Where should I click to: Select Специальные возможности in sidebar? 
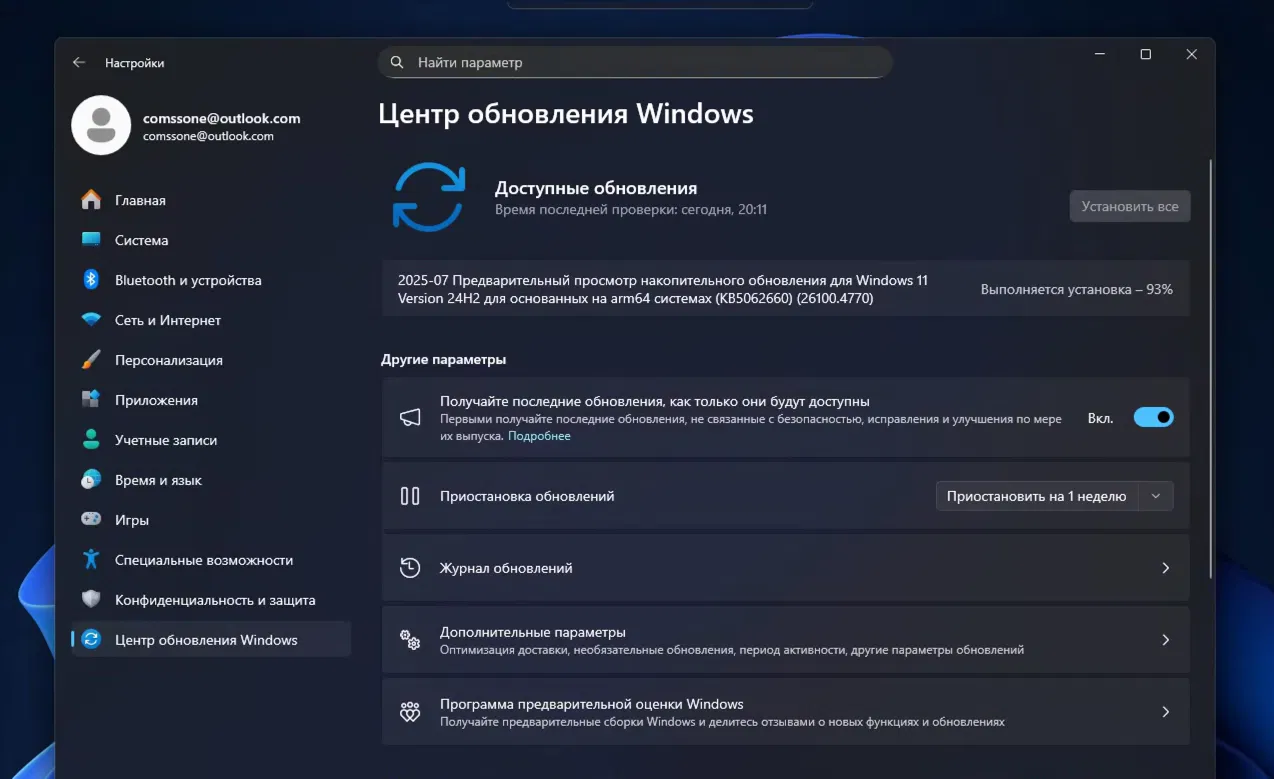coord(211,560)
